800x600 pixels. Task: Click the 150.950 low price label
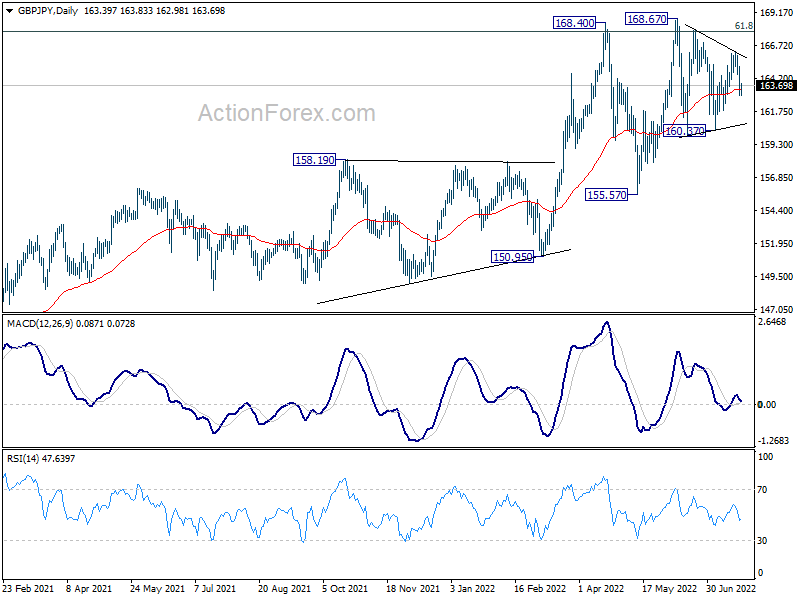point(512,257)
